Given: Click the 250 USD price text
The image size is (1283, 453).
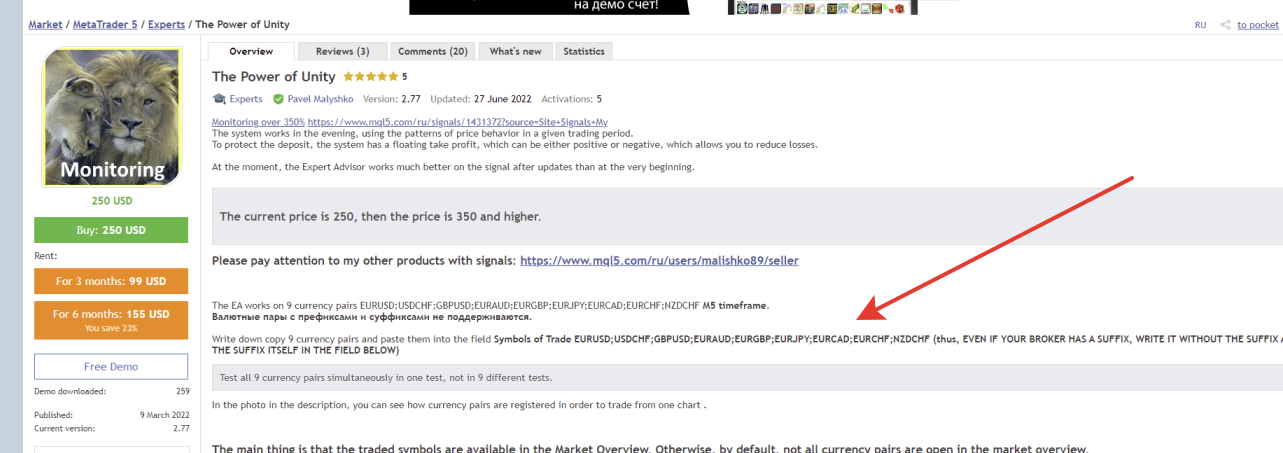Looking at the screenshot, I should [112, 201].
